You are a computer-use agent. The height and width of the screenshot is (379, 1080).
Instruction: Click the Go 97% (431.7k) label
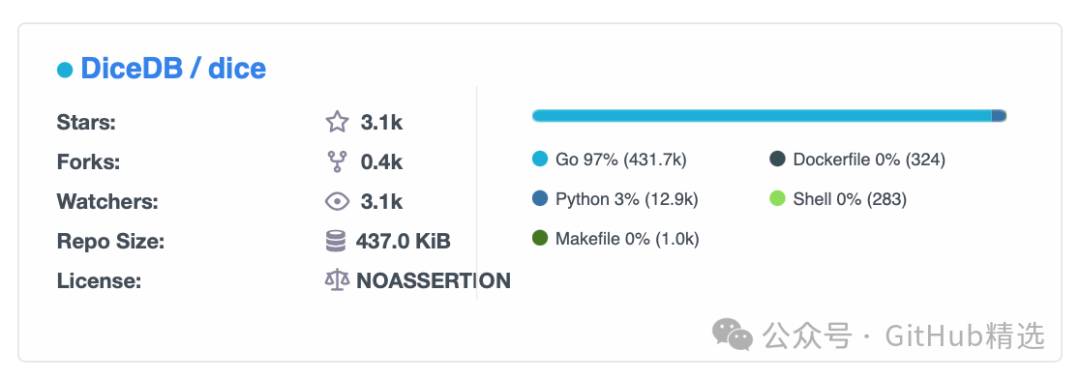pos(621,160)
